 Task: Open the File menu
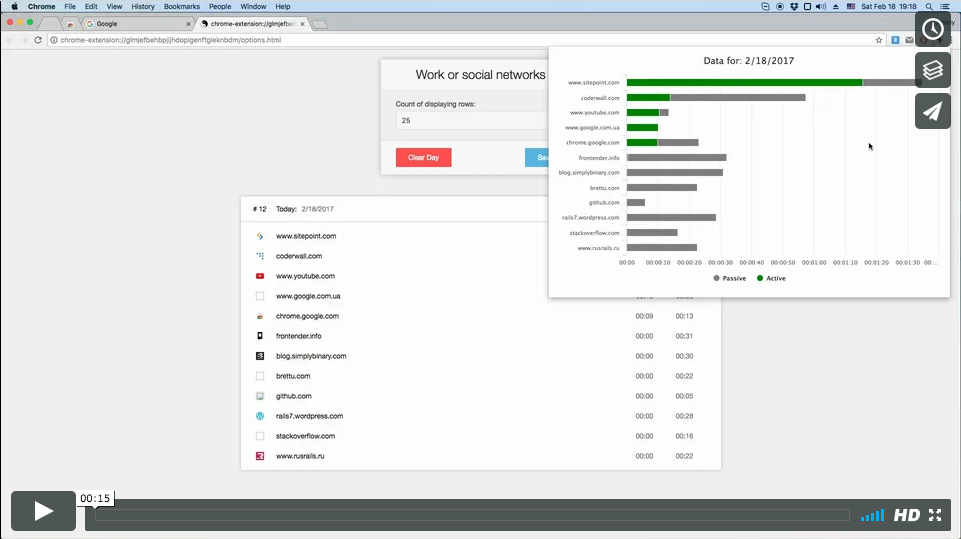pos(70,6)
